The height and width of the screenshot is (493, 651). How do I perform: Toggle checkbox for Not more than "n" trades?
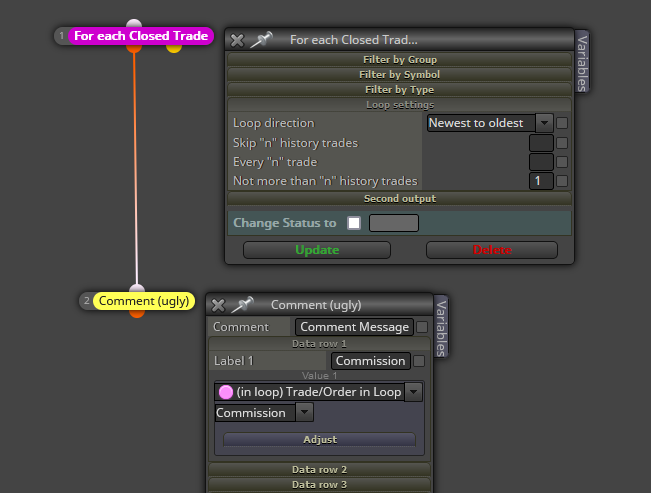(x=562, y=181)
